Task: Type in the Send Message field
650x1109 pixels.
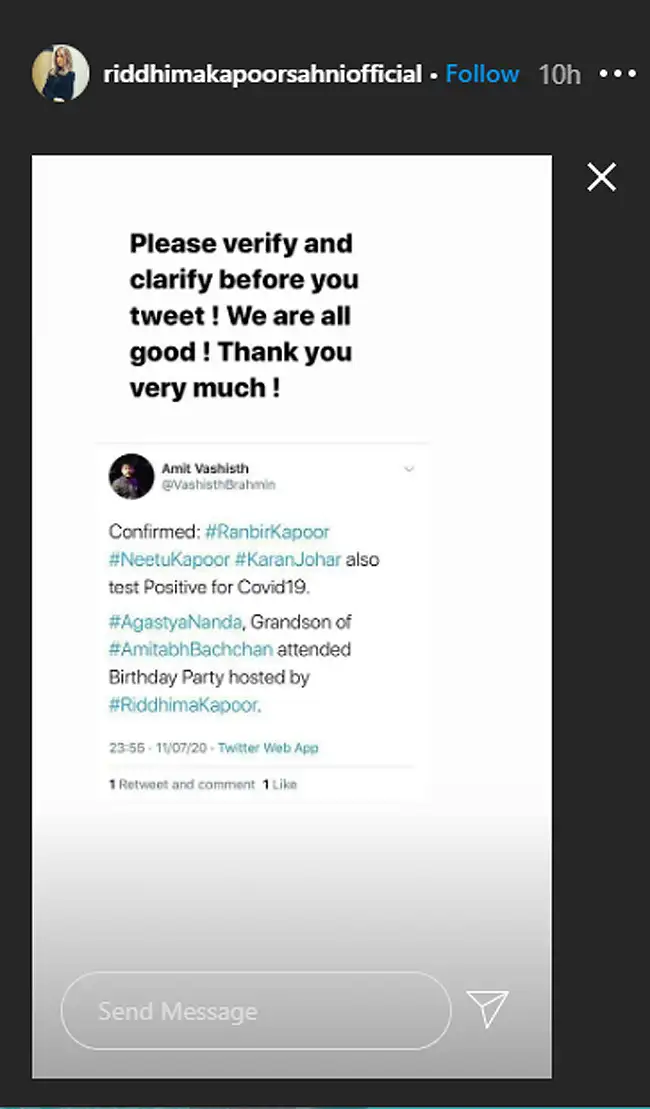Action: tap(255, 1011)
